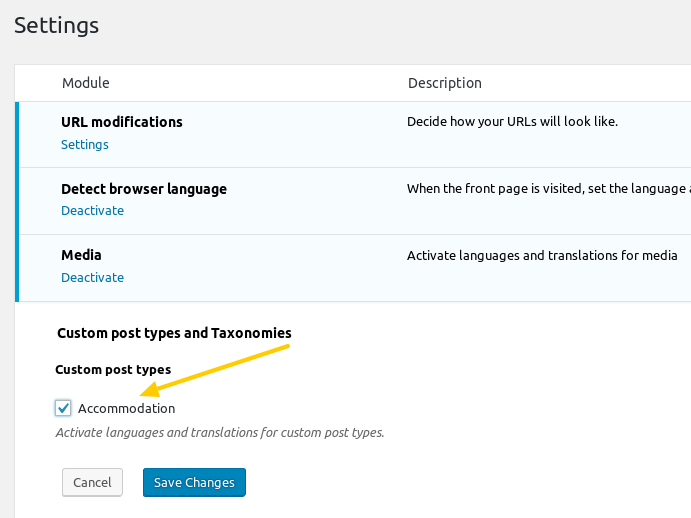Click the italic custom post types help text
This screenshot has width=691, height=518.
[x=219, y=433]
